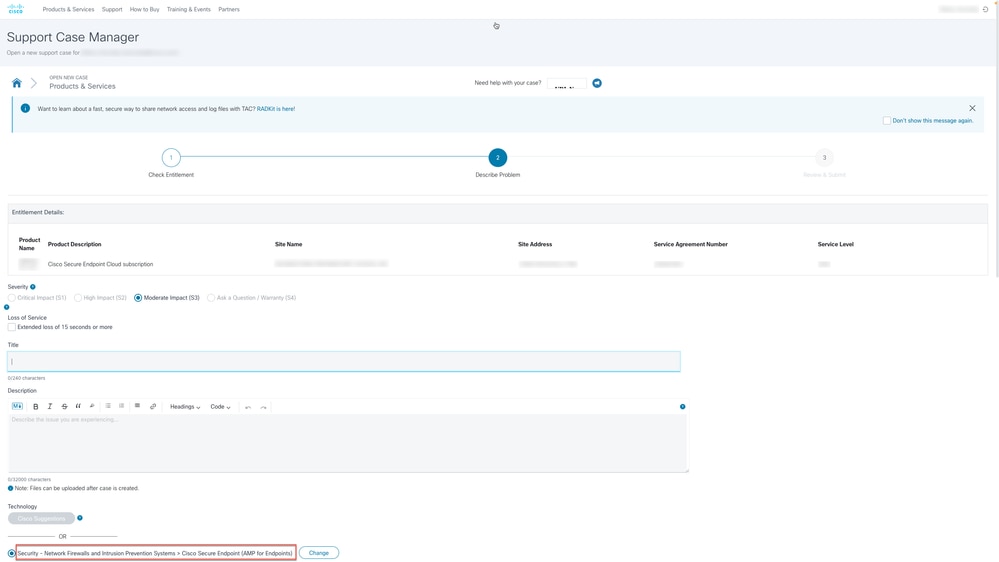Click the Change technology button
The width and height of the screenshot is (999, 562).
pos(319,553)
